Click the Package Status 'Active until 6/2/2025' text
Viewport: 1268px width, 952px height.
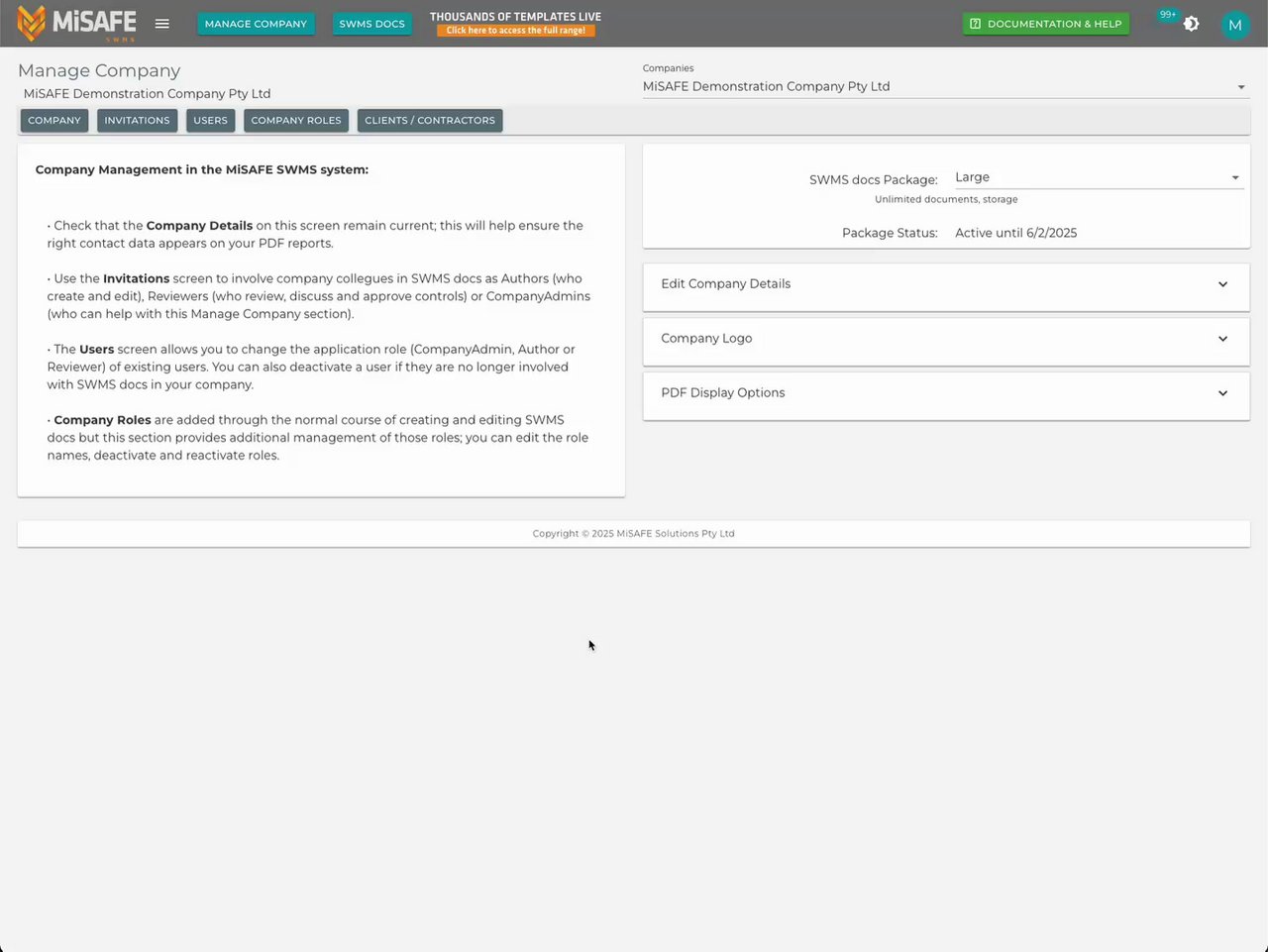pyautogui.click(x=1015, y=233)
